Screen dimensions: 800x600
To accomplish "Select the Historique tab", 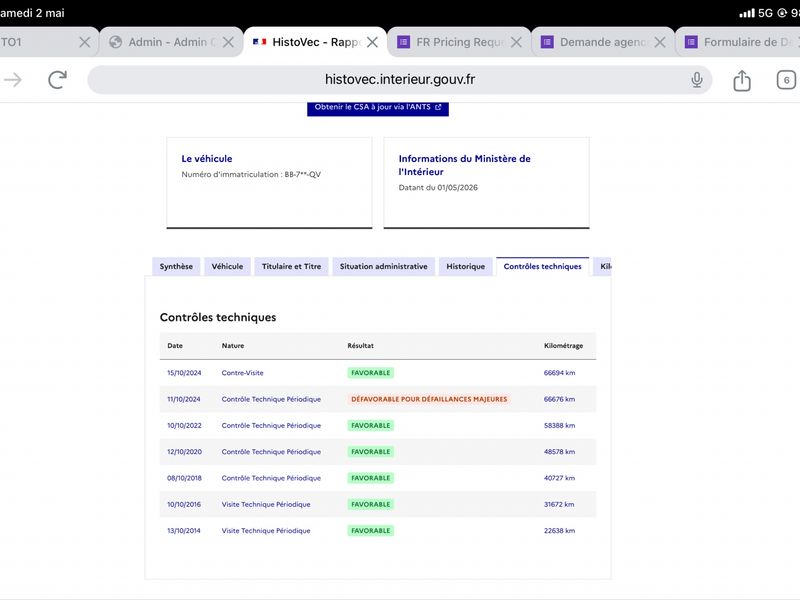I will (466, 266).
